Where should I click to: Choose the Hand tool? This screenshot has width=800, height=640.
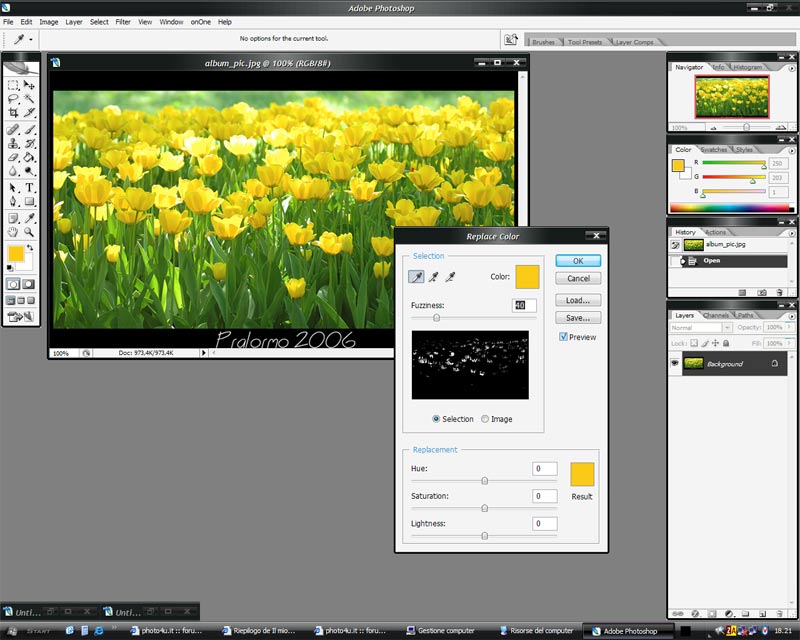(13, 231)
